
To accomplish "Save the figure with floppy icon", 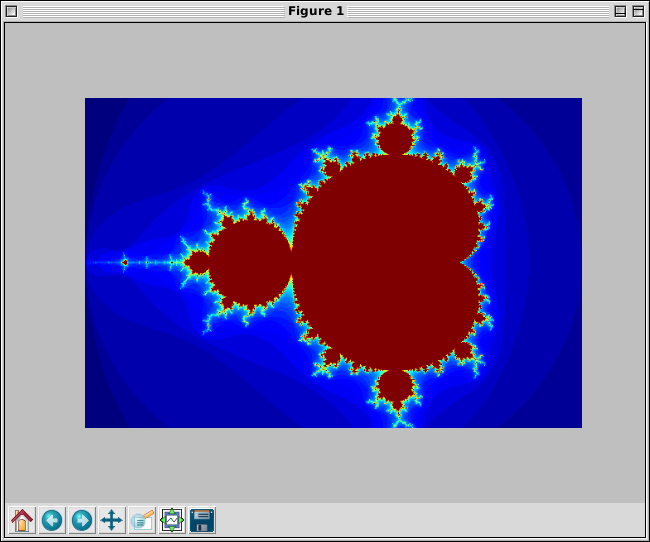I will click(202, 520).
